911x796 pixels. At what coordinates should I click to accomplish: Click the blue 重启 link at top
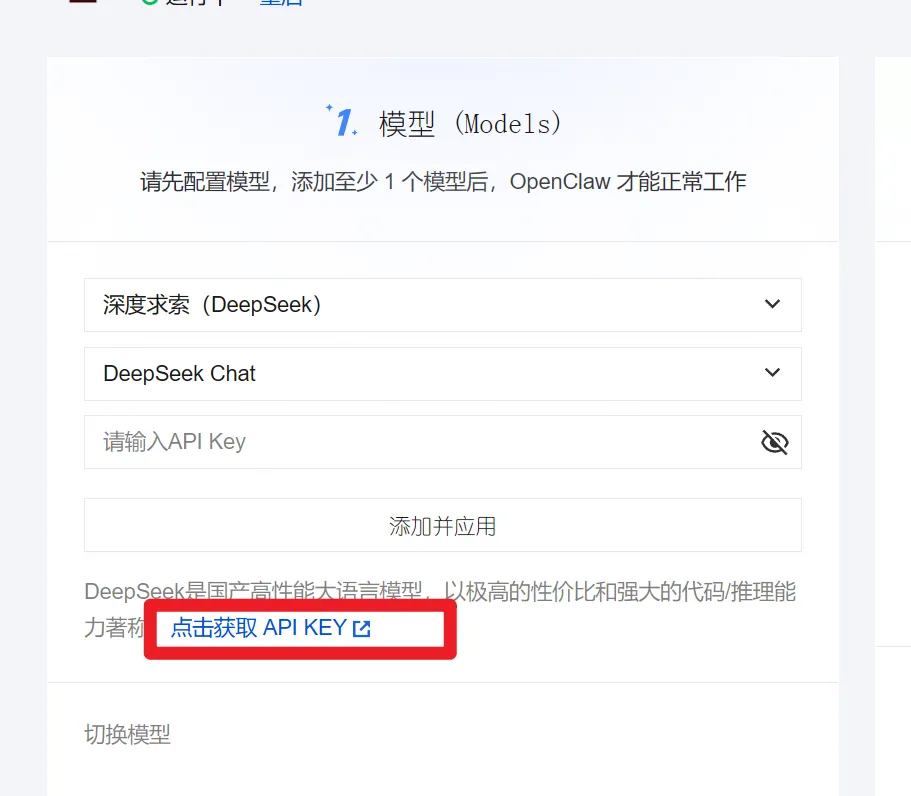pyautogui.click(x=281, y=2)
